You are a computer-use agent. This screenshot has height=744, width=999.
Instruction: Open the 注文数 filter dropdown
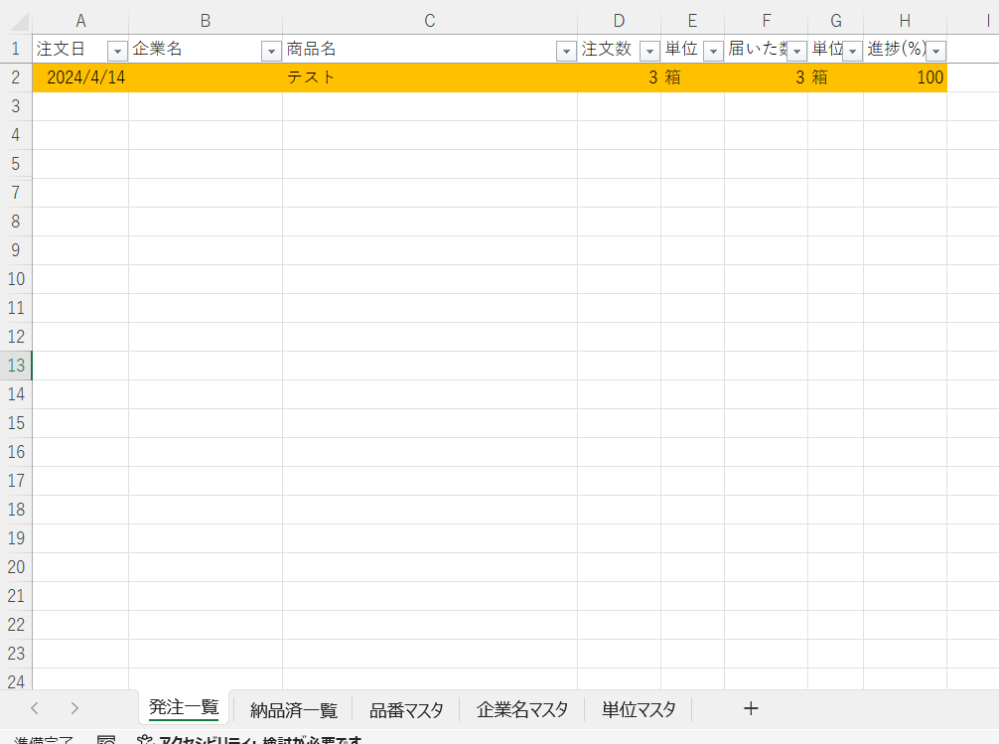click(649, 51)
